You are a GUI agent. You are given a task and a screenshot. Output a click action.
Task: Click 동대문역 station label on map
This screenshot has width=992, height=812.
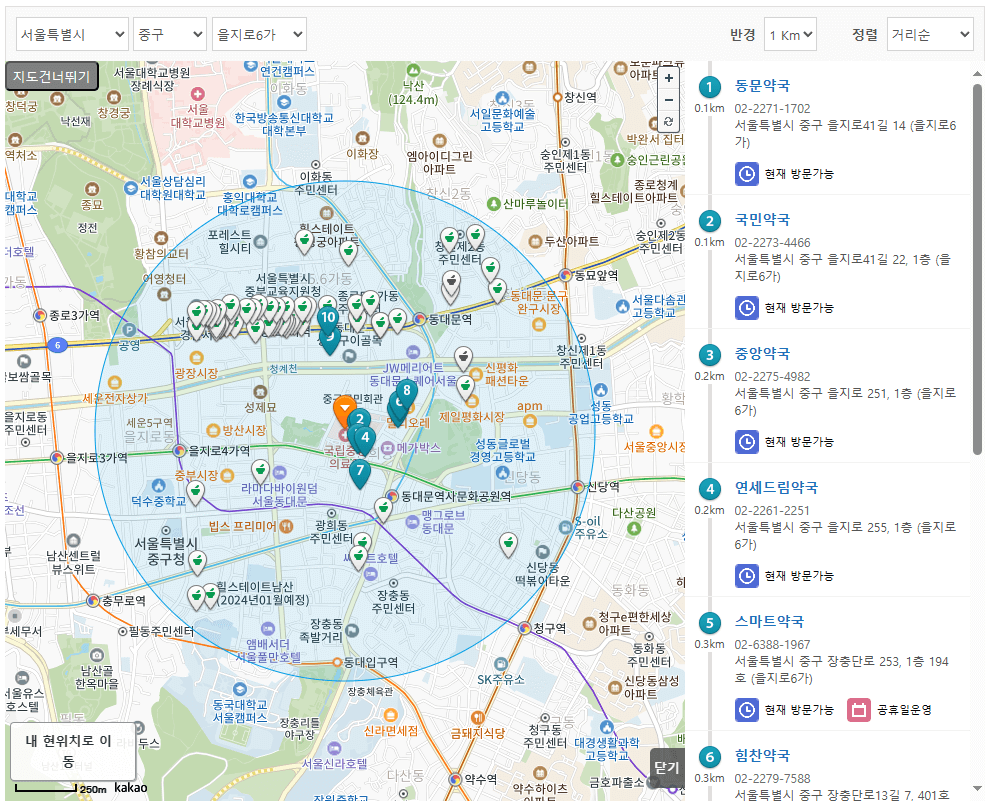pyautogui.click(x=450, y=320)
